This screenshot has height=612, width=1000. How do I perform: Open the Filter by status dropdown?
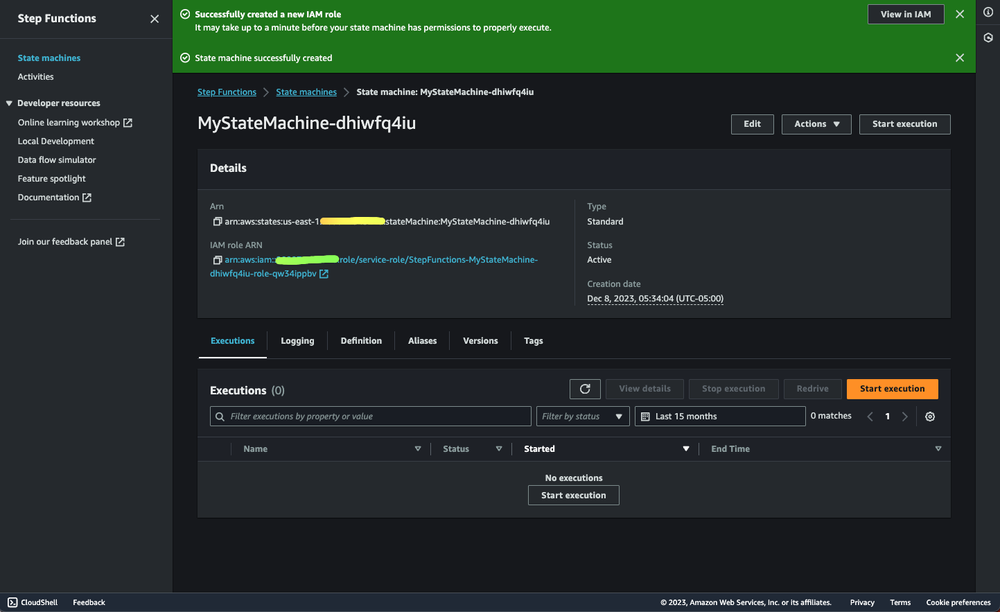pos(582,416)
